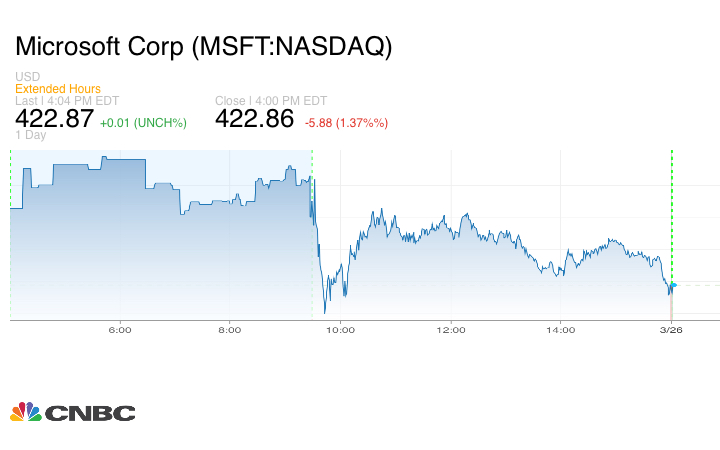This screenshot has height=450, width=720.
Task: Click the last price 422.87
Action: click(54, 119)
